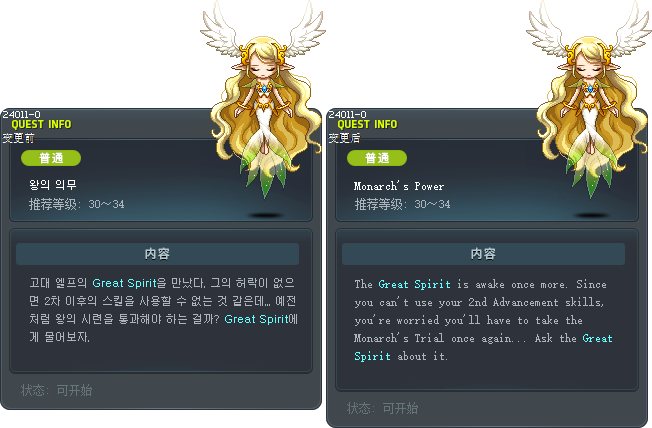Click second Great Spirit link in Korean text

click(256, 319)
